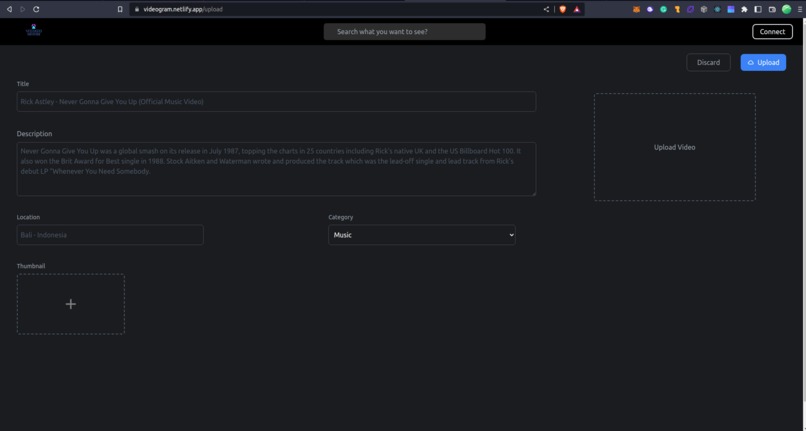Screen dimensions: 806x431
Task: Open the MetaMask fox extension
Action: click(636, 9)
